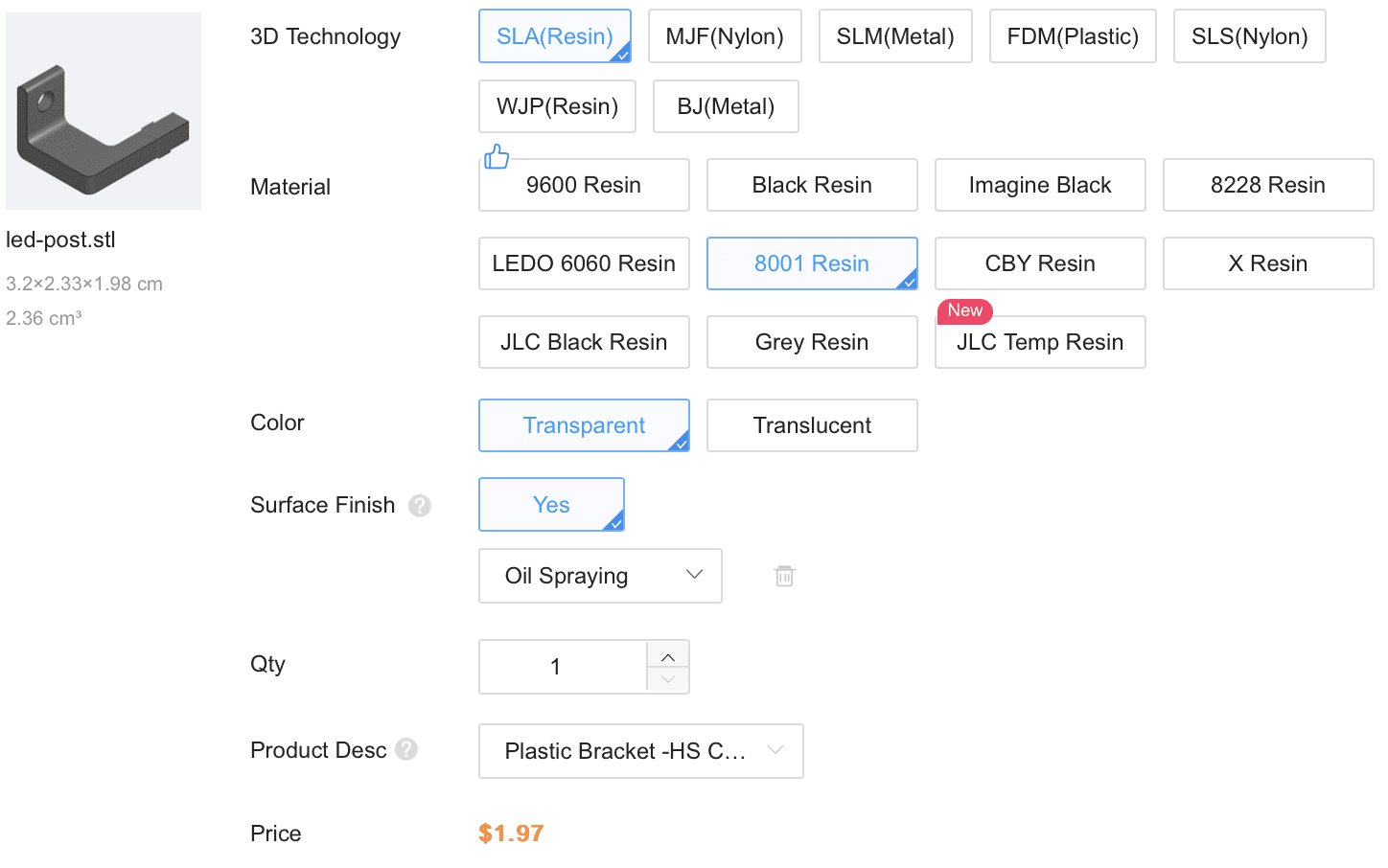Viewport: 1388px width, 868px height.
Task: Switch to FDM(Plastic) technology
Action: pyautogui.click(x=1073, y=36)
